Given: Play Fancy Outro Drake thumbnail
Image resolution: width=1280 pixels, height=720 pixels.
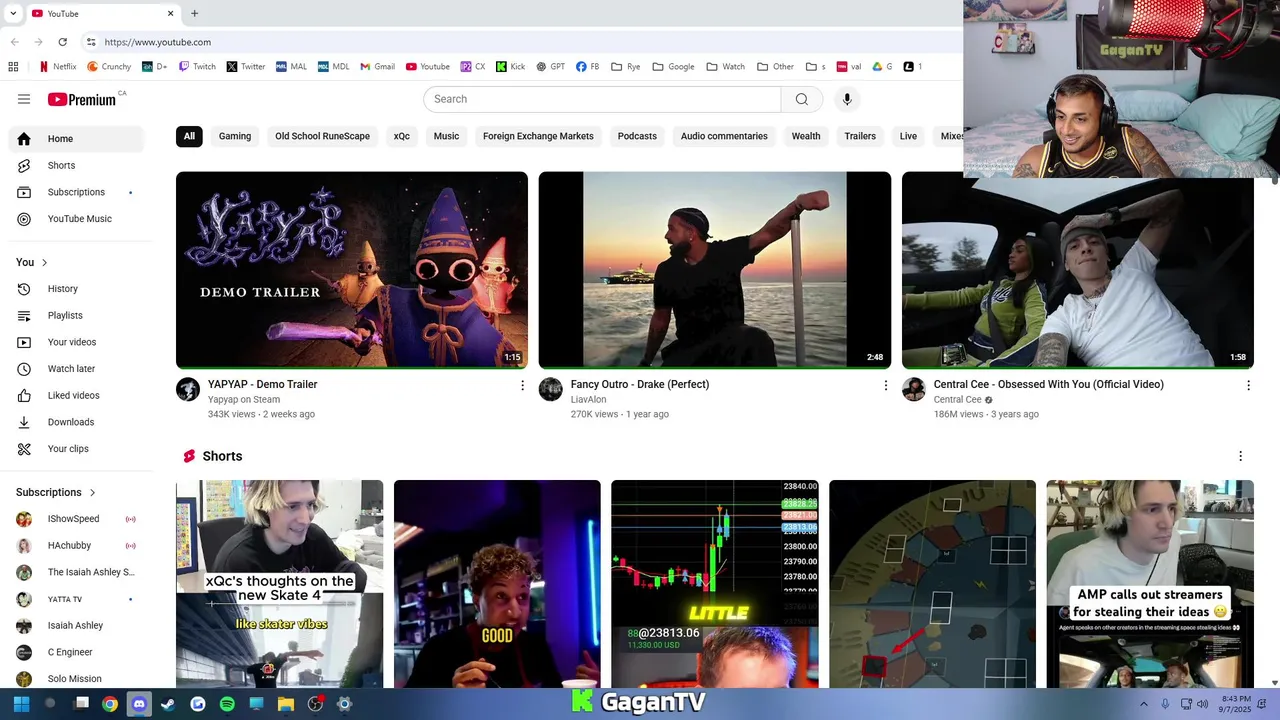Looking at the screenshot, I should pos(715,270).
